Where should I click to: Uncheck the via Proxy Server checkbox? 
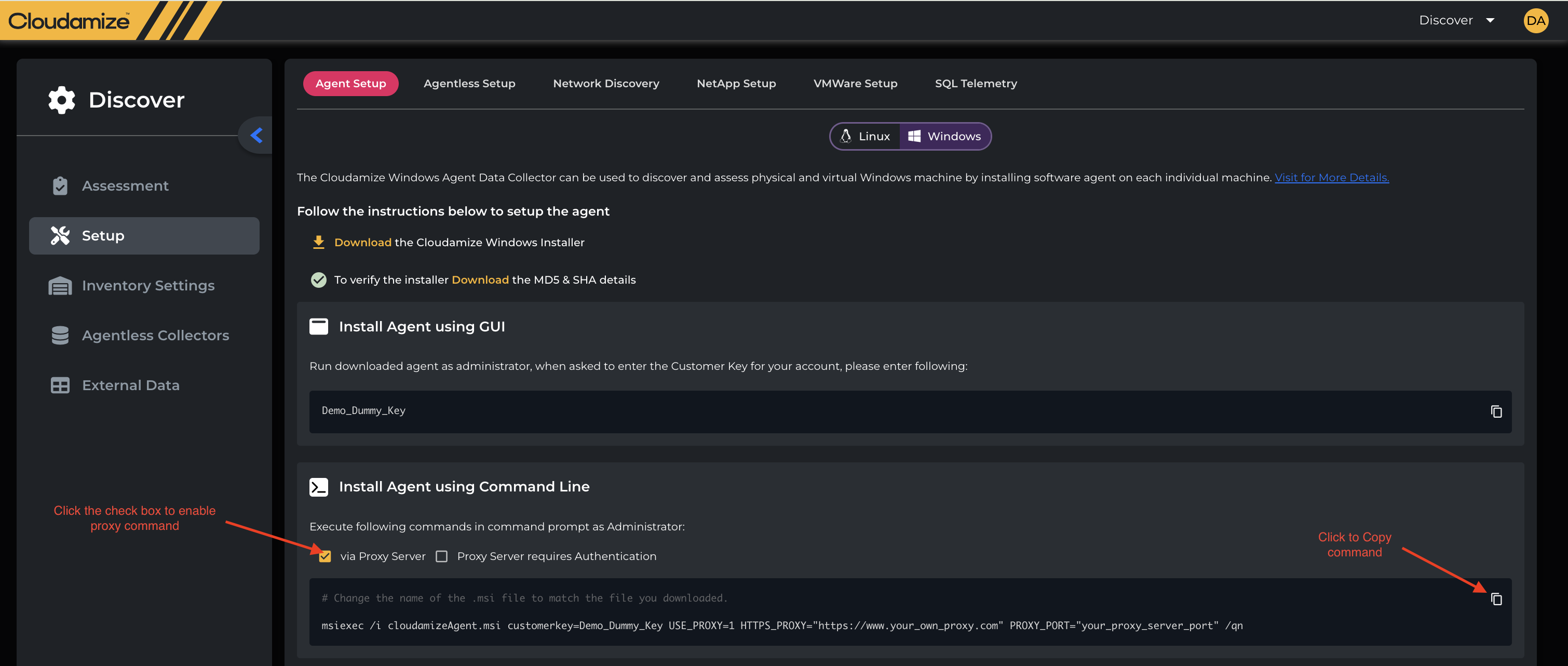[x=325, y=556]
